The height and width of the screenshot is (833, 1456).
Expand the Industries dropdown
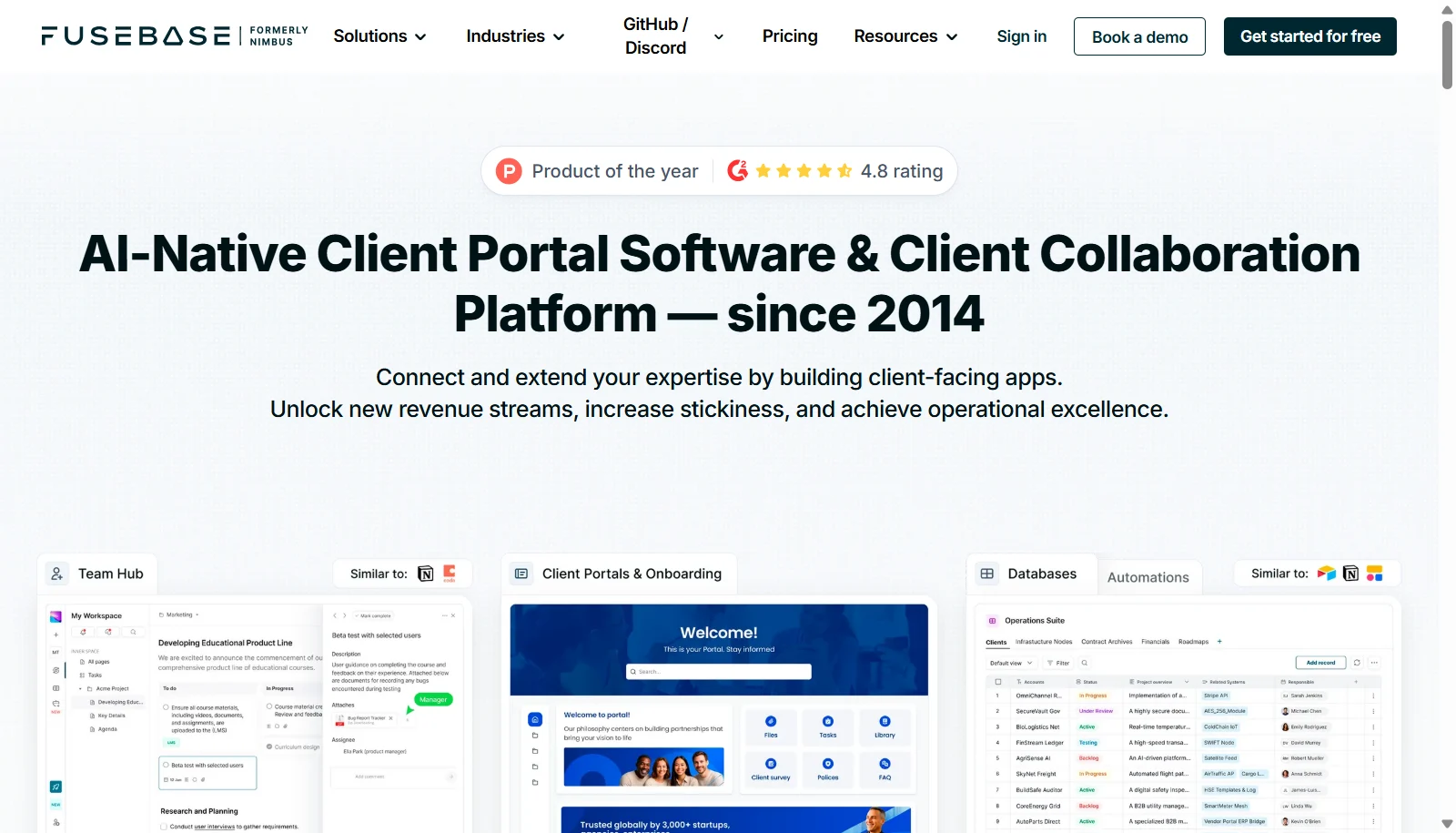coord(515,36)
